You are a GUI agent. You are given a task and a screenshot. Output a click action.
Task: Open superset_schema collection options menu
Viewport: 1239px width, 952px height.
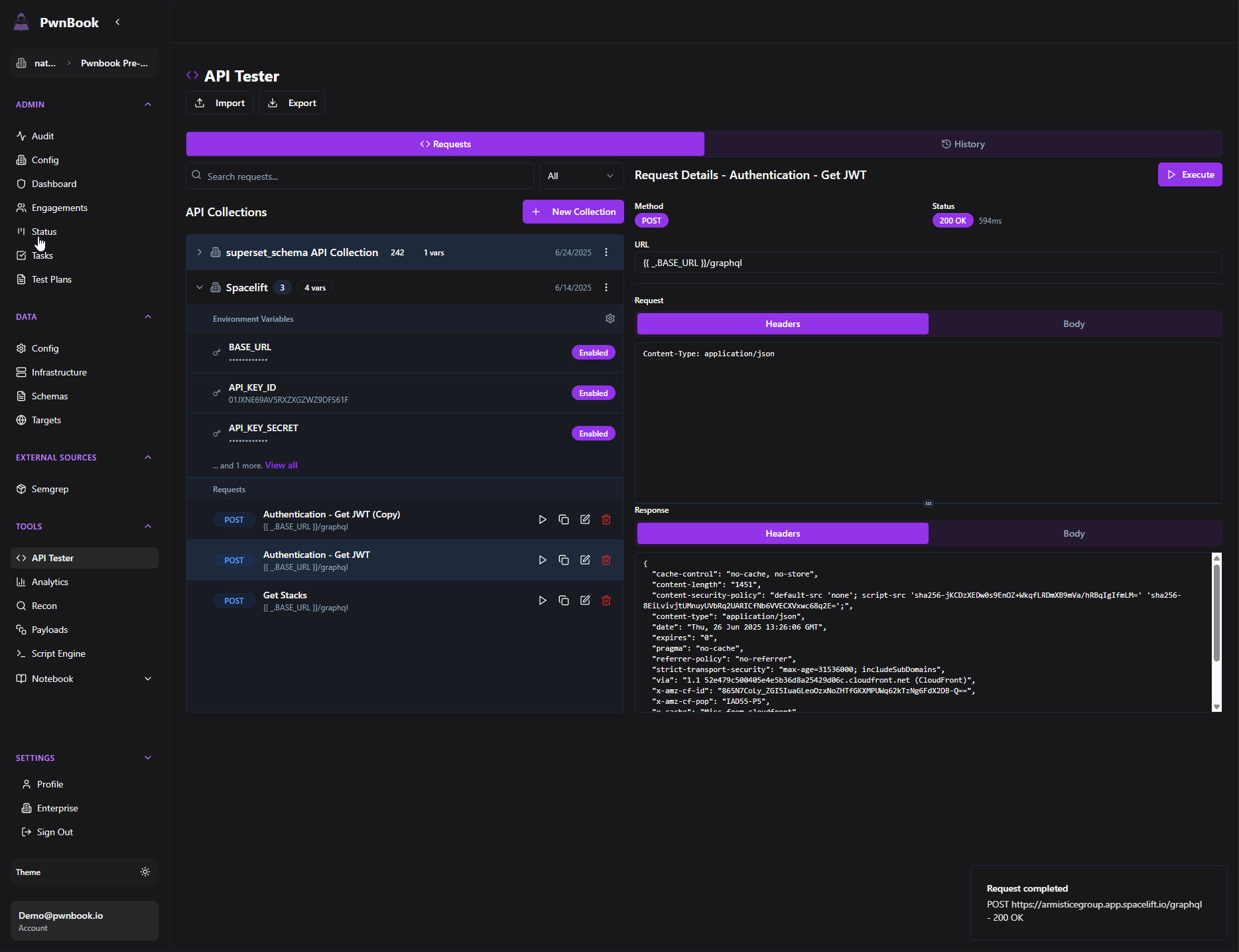[606, 252]
